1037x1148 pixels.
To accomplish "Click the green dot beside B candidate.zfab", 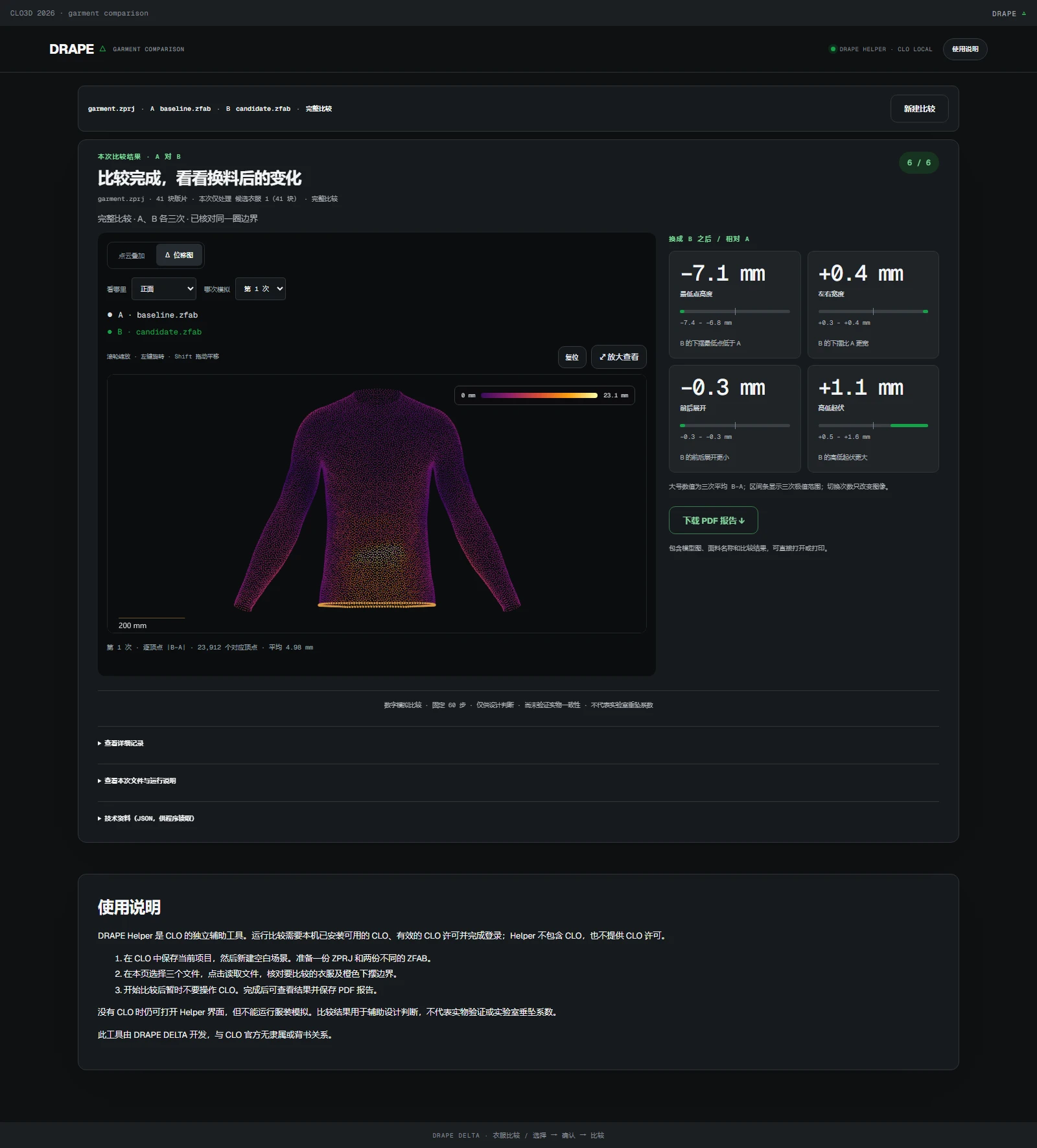I will click(110, 332).
